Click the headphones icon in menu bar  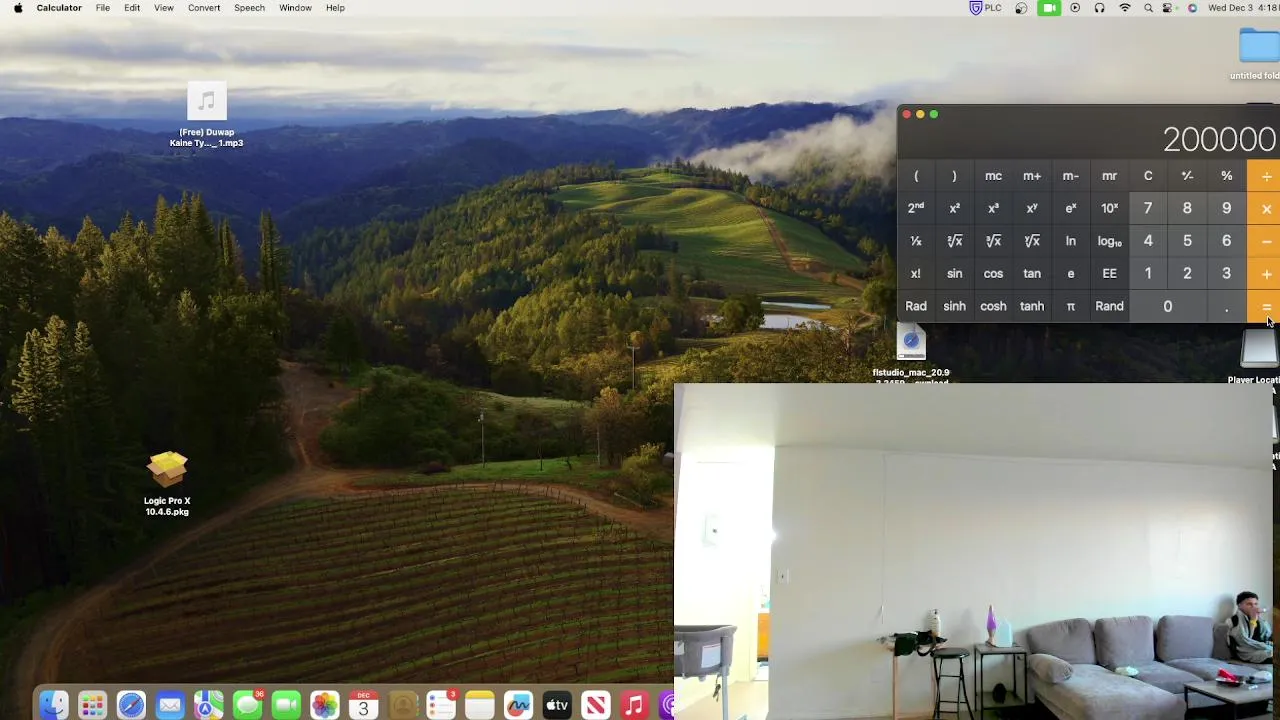tap(1099, 8)
